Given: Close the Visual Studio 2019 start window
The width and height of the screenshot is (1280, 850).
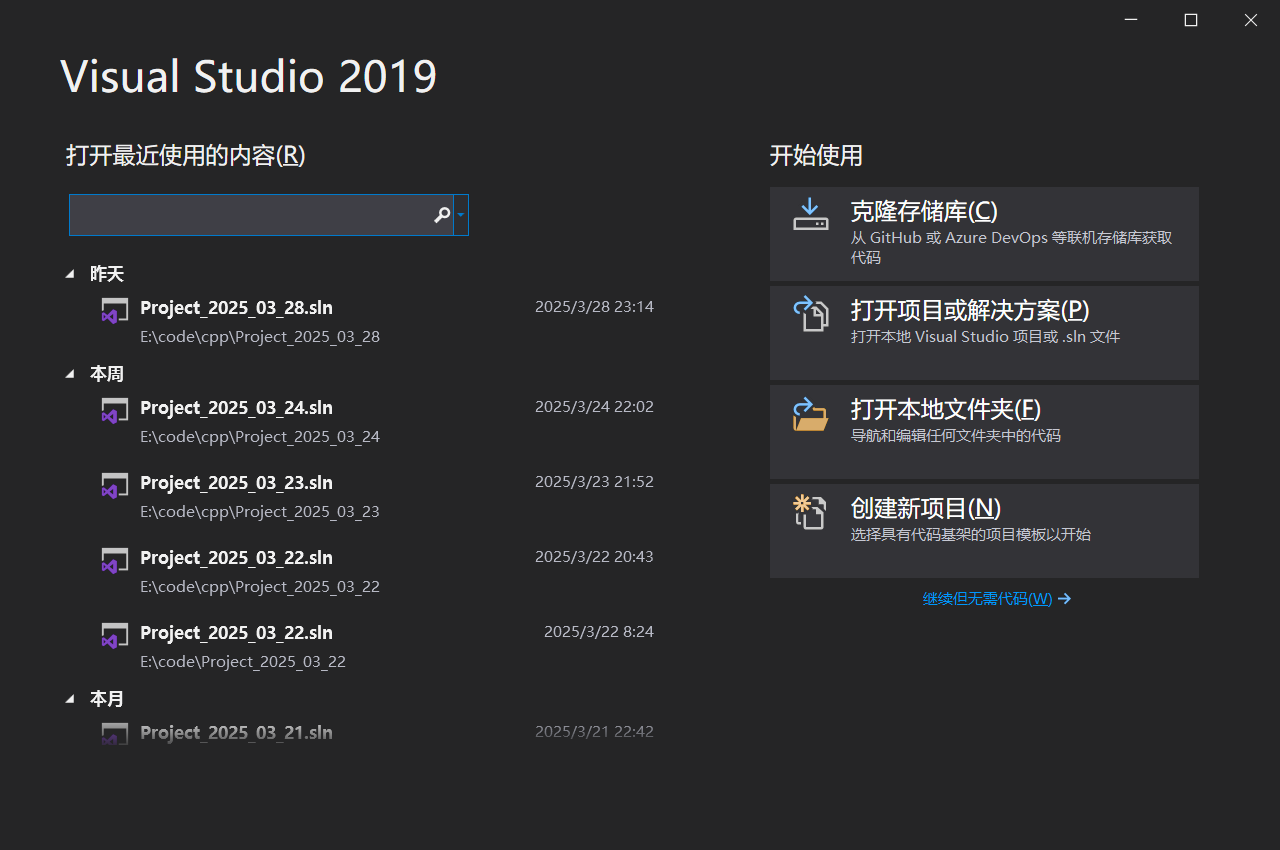Looking at the screenshot, I should coord(1251,19).
